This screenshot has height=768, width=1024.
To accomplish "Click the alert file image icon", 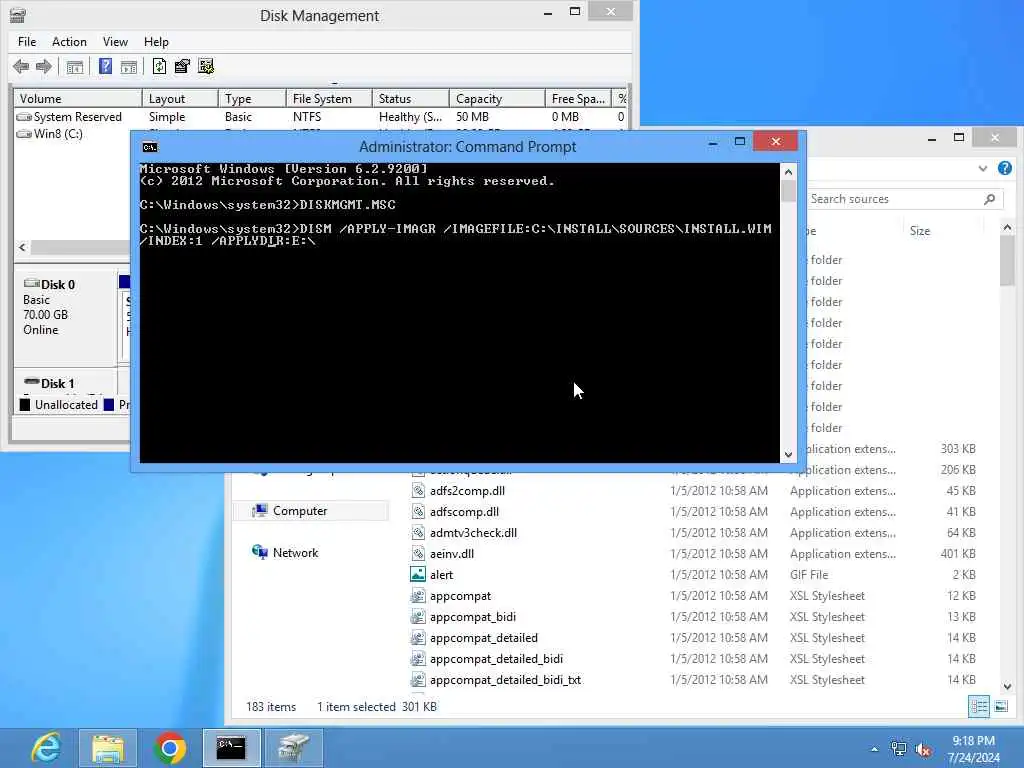I will (418, 575).
